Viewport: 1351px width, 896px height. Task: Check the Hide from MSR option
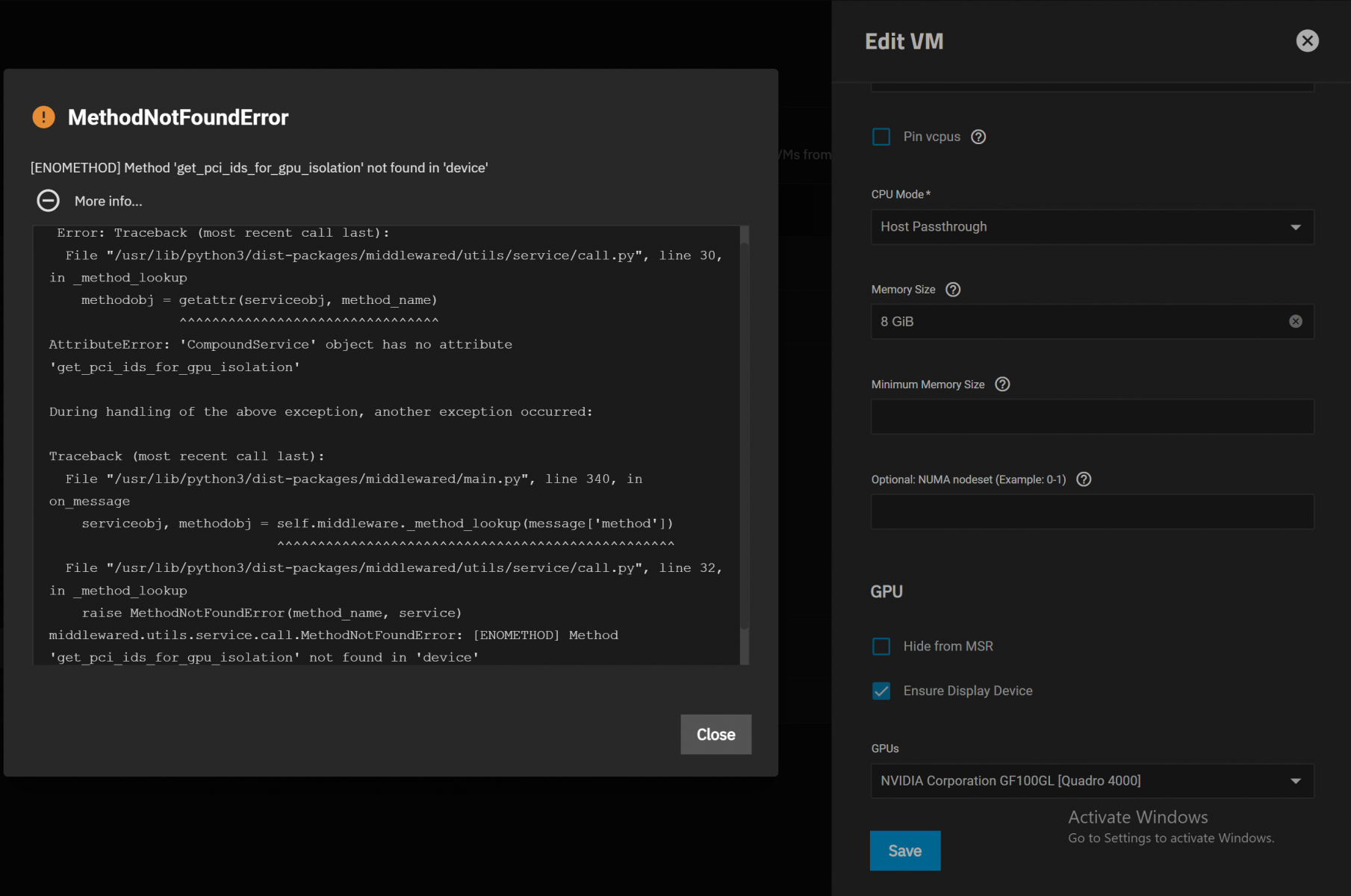[x=881, y=647]
